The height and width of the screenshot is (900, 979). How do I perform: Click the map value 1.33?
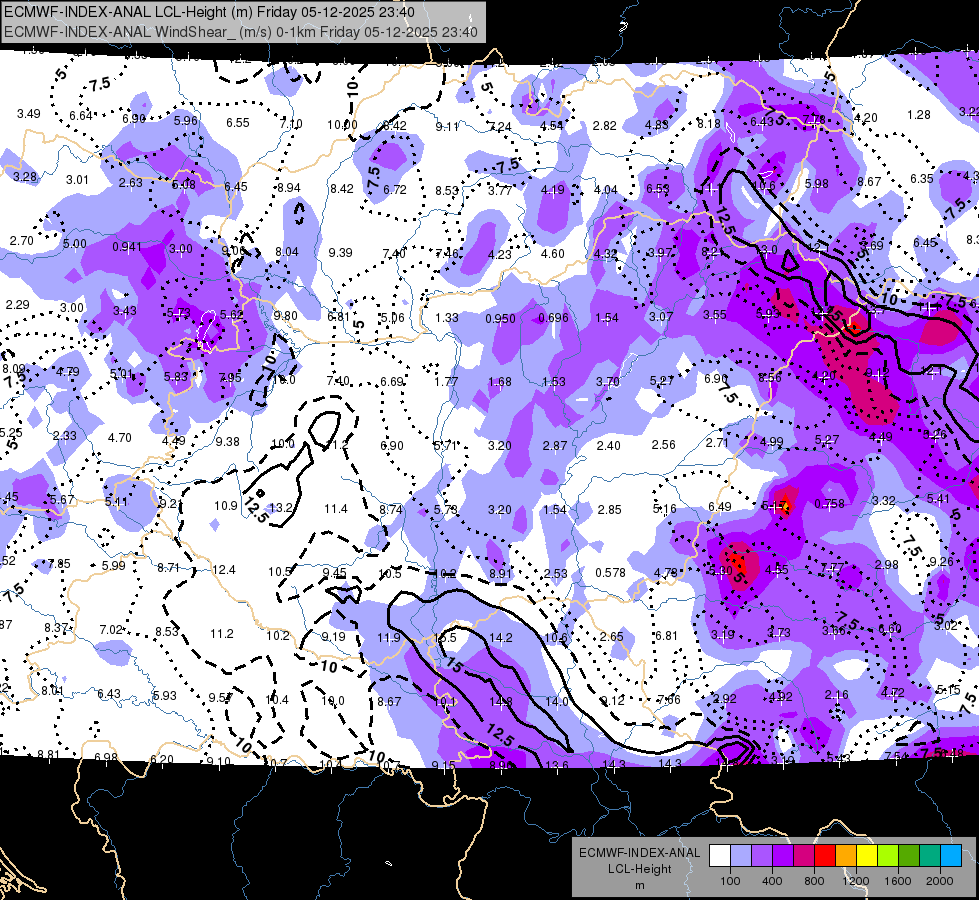[446, 317]
